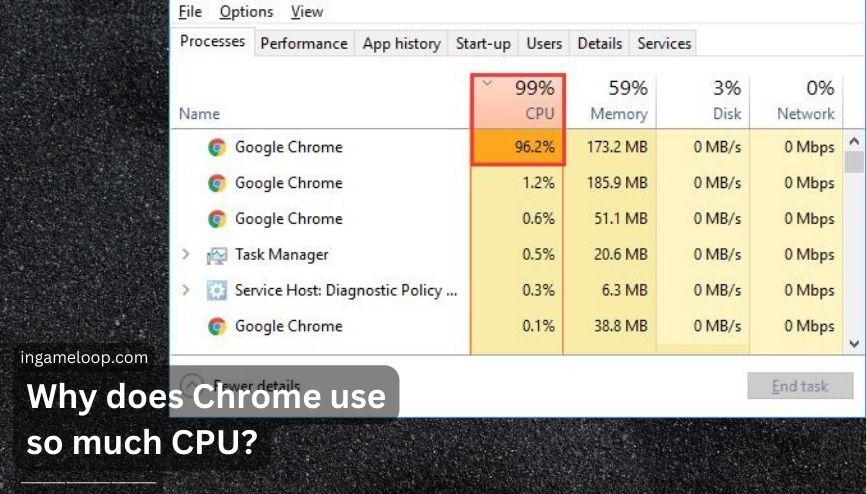Click the Fewer details circle arrow icon
This screenshot has height=494, width=866.
192,385
